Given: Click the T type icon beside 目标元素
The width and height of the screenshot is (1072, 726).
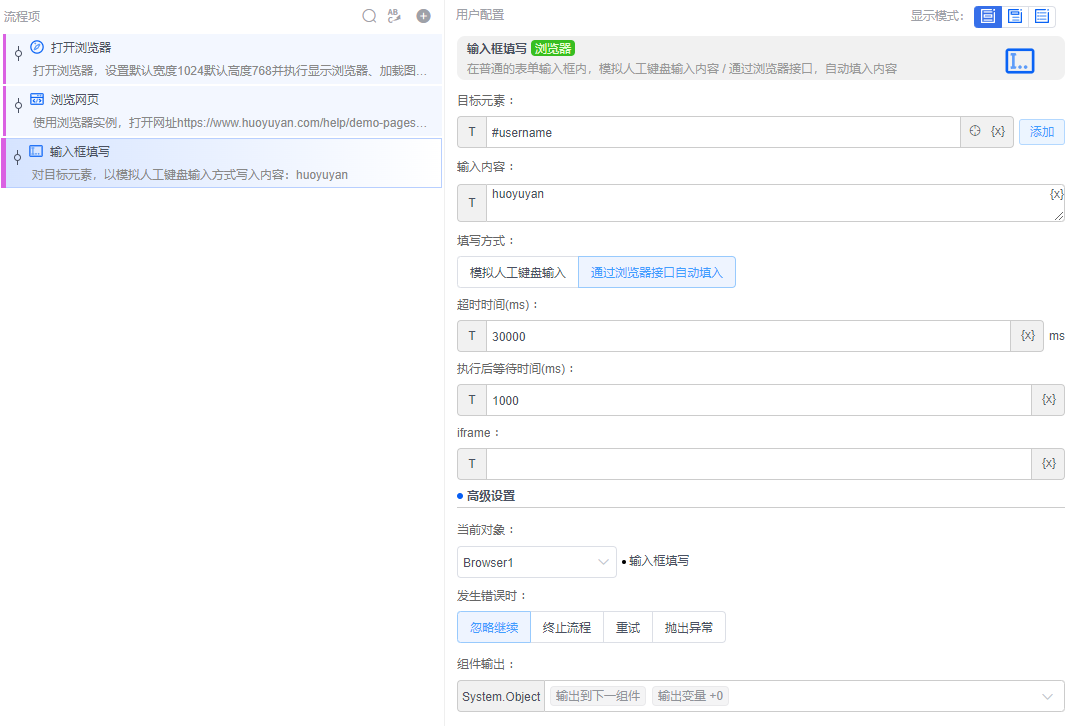Looking at the screenshot, I should (x=471, y=131).
